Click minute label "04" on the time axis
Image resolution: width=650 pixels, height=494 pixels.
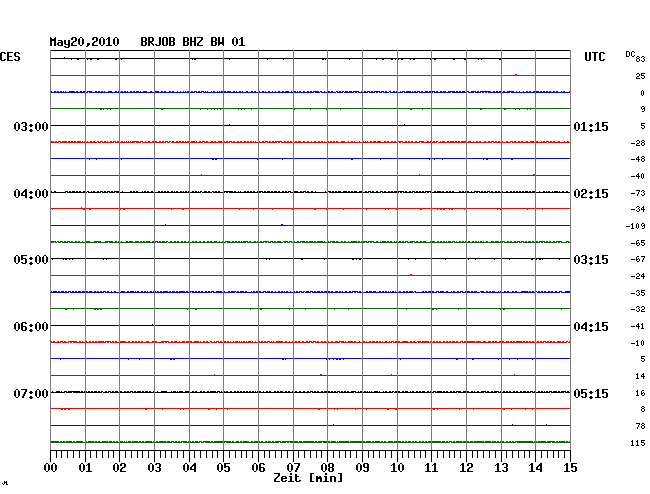(x=189, y=468)
